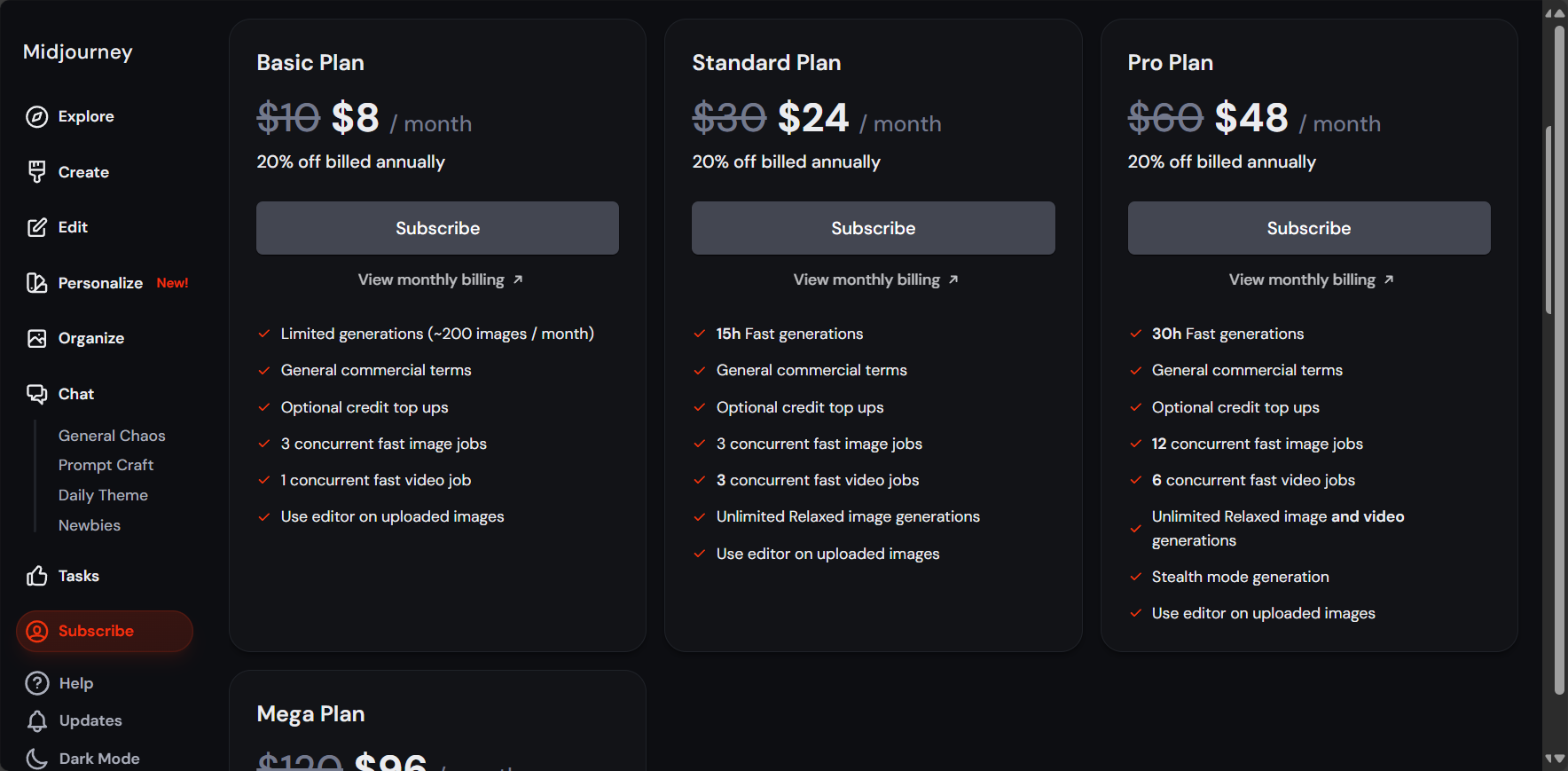Open the Edit pencil icon

36,227
